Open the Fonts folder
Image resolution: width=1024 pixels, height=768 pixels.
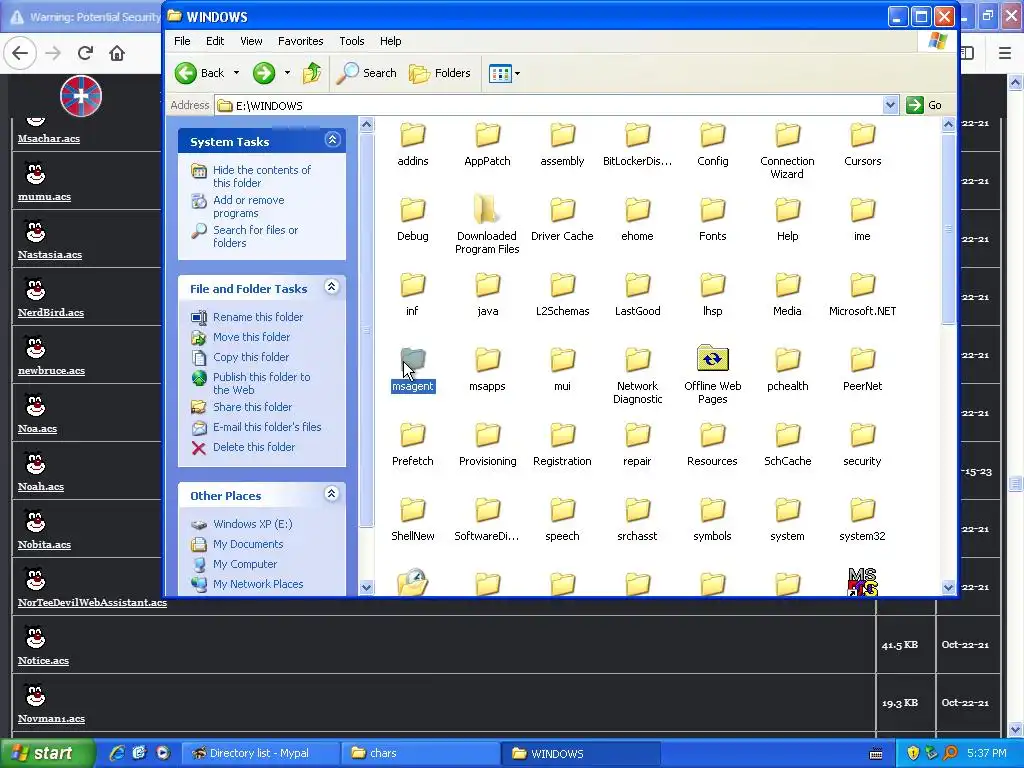tap(712, 220)
